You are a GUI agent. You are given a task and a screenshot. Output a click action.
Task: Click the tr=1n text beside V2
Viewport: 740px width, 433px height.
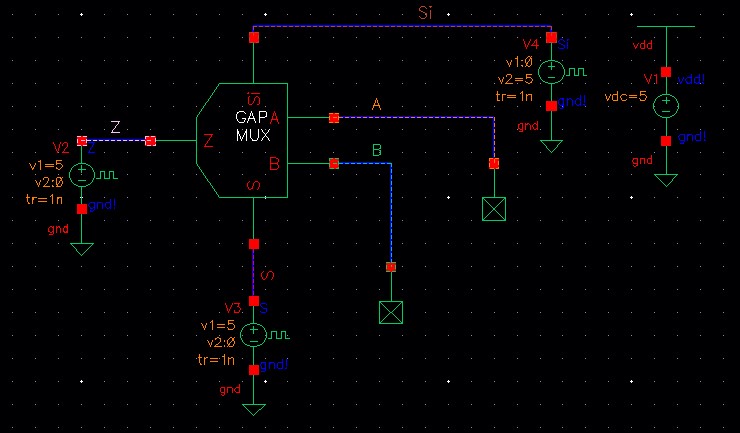44,199
